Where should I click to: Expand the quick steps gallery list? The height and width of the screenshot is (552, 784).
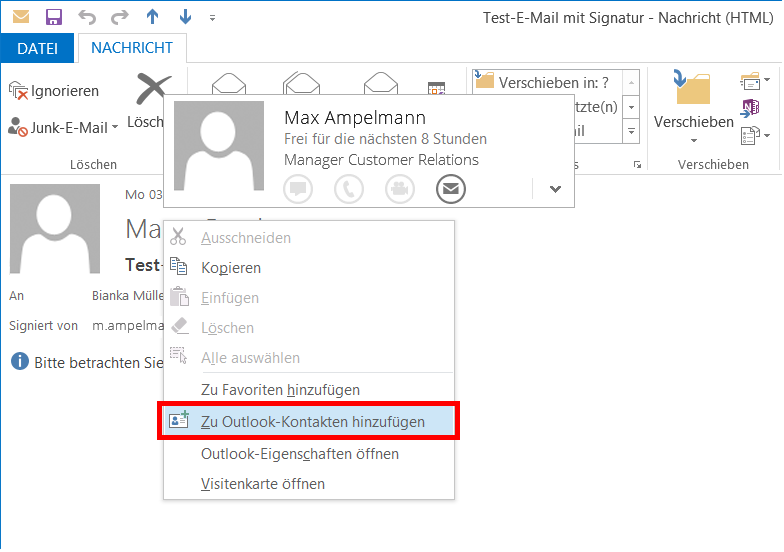point(632,132)
